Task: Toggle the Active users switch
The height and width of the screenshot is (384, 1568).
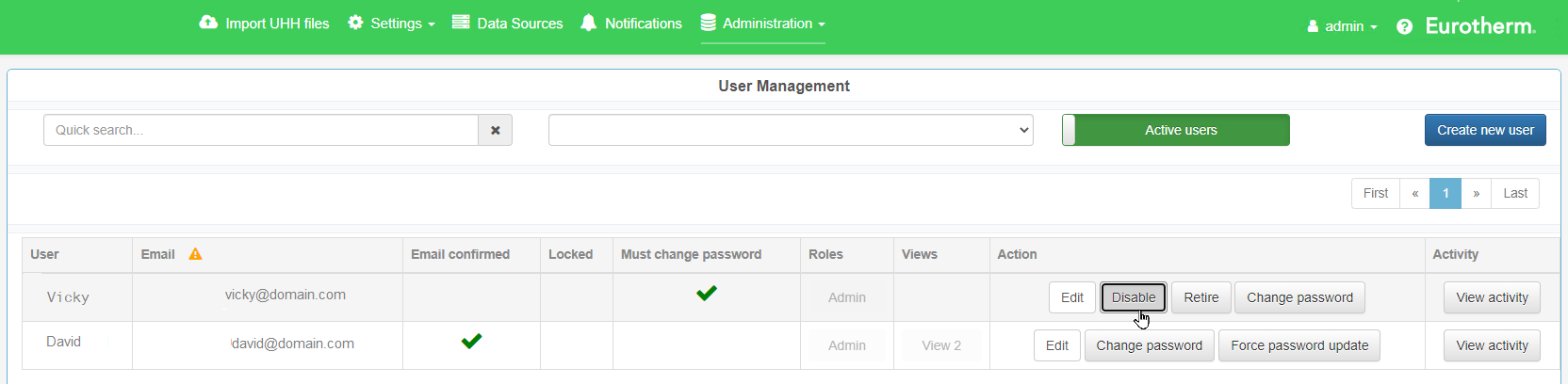Action: coord(1175,130)
